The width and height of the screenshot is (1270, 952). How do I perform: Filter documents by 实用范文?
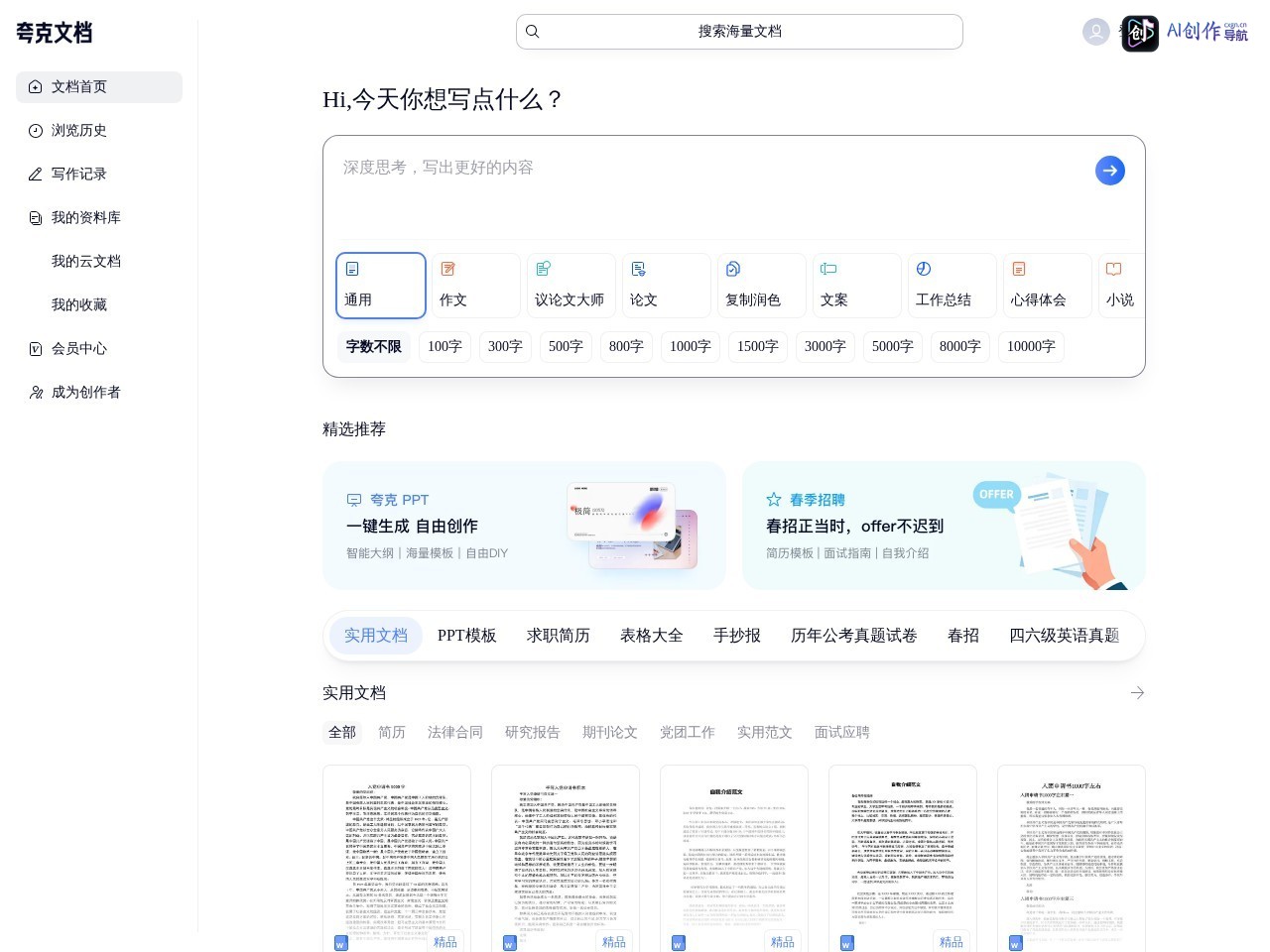(x=765, y=733)
